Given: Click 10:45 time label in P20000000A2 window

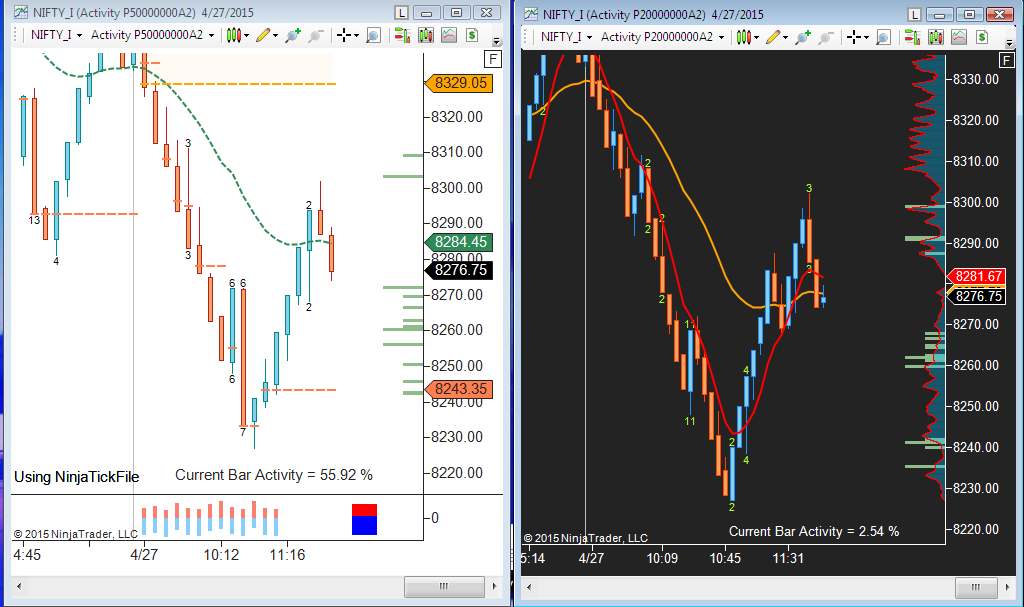Looking at the screenshot, I should tap(726, 559).
